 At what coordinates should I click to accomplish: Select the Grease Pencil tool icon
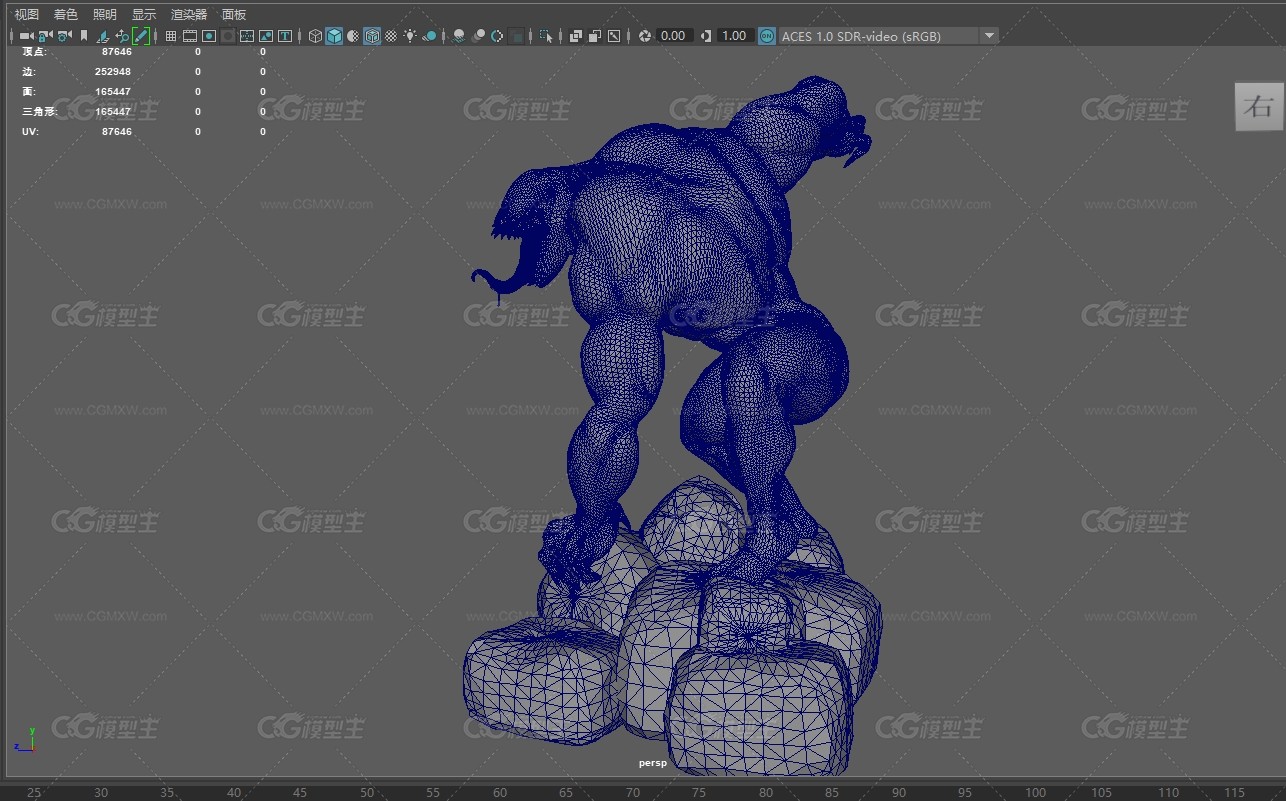pos(141,36)
